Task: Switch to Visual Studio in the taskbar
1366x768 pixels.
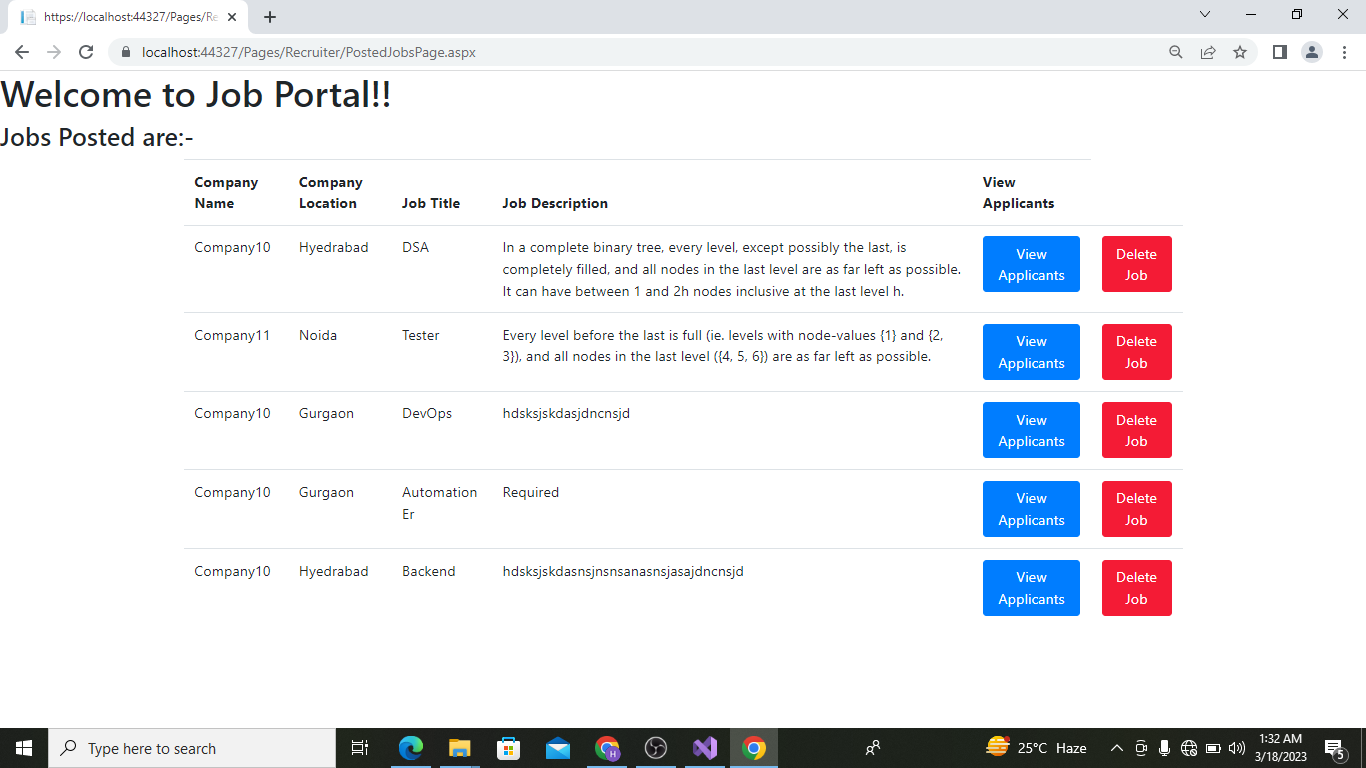Action: [x=705, y=748]
